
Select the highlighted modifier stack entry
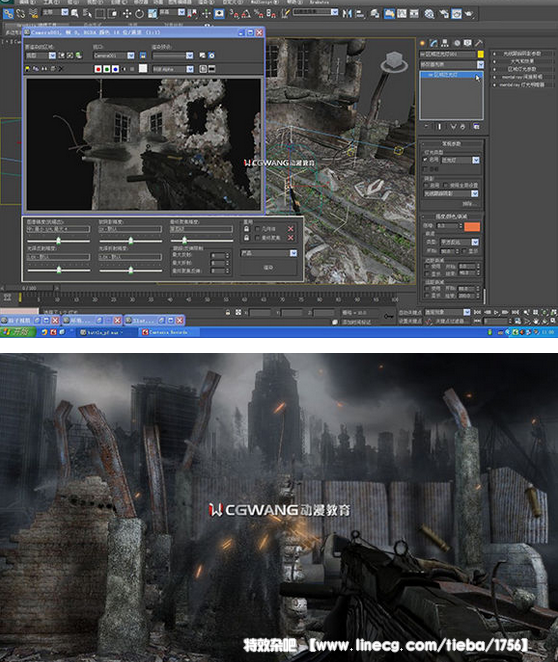tap(451, 75)
